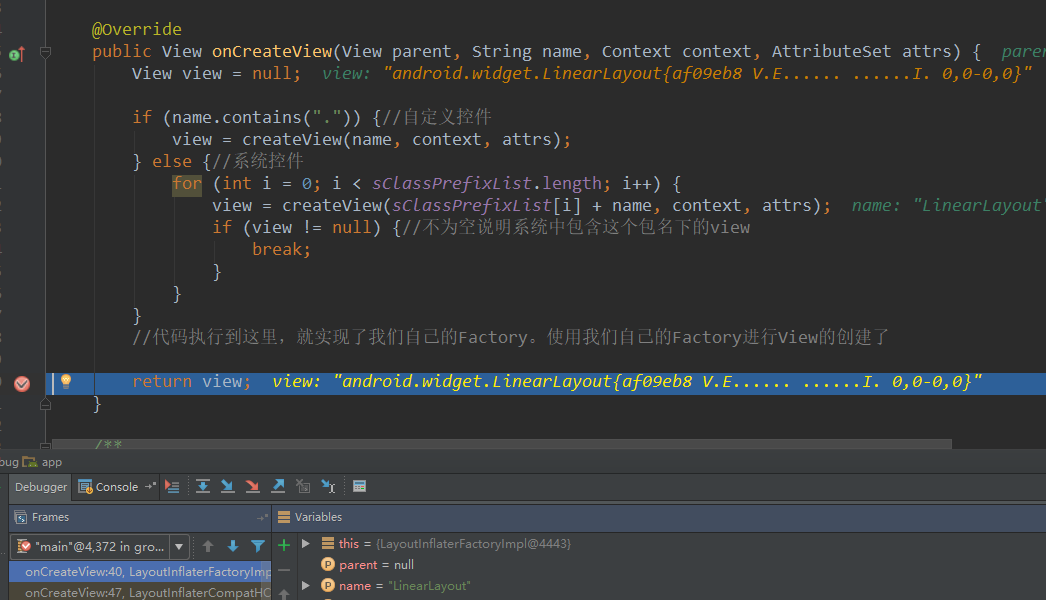Click 'sClassPrefixList.length' in the for loop
The image size is (1046, 600).
pyautogui.click(x=487, y=184)
